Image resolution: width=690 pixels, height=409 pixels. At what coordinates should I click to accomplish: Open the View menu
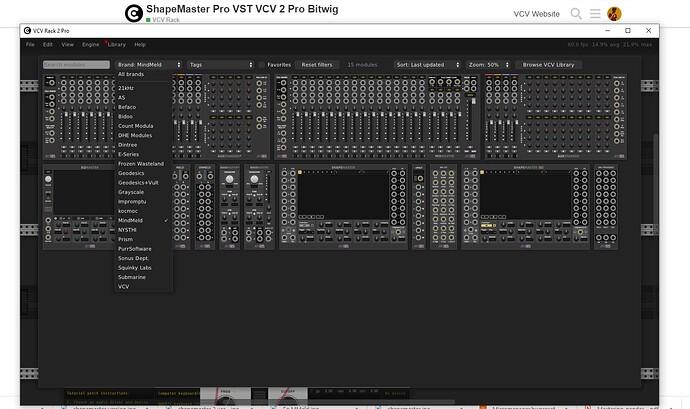(67, 44)
